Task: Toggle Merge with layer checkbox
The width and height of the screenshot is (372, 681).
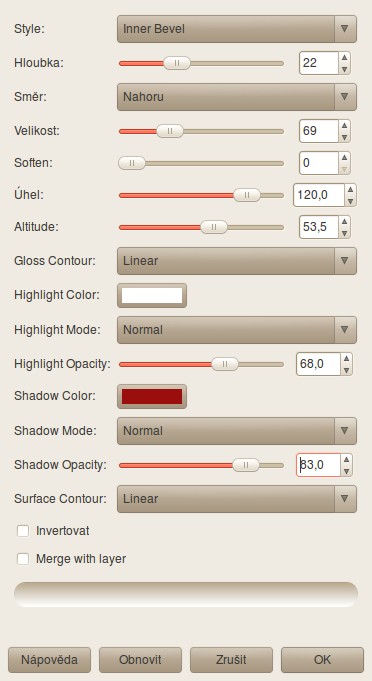Action: 23,559
